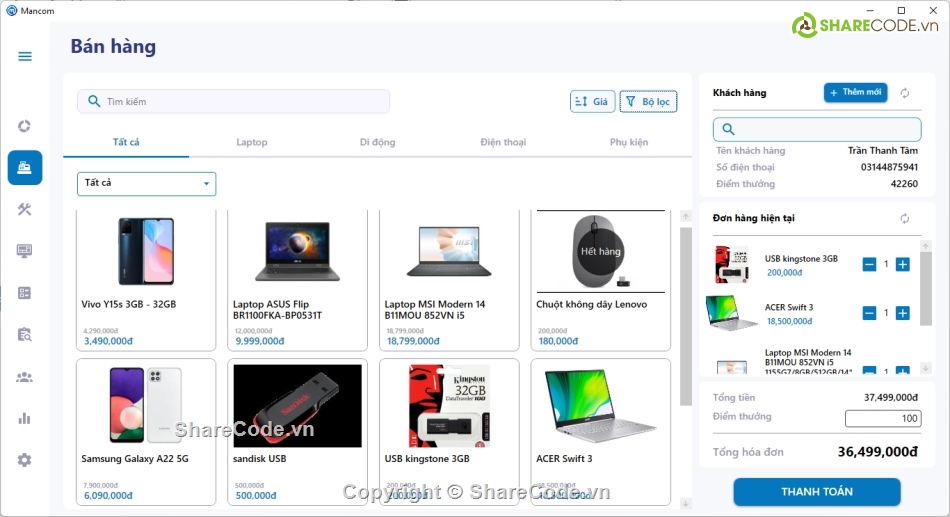Click the THANH TOÁN checkout button
The height and width of the screenshot is (517, 950).
816,492
